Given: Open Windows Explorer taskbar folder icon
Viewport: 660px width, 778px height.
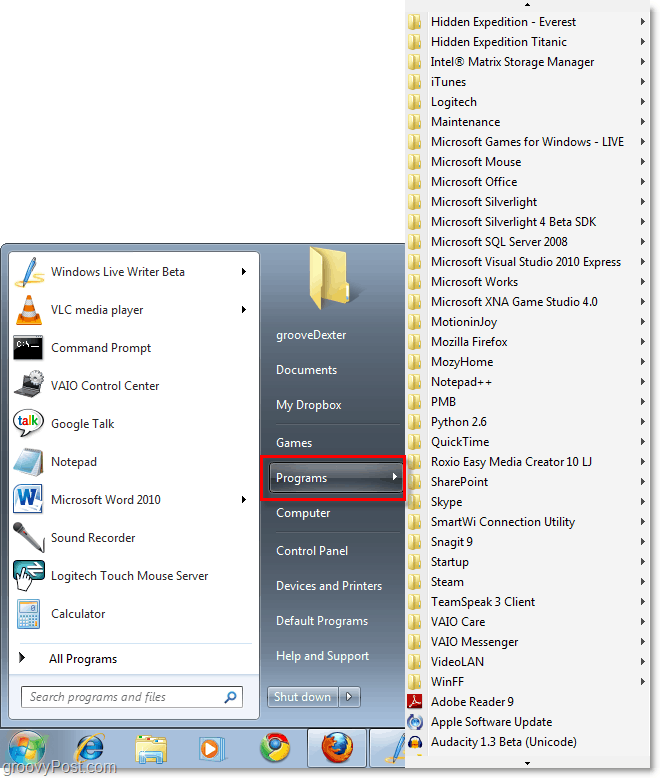Looking at the screenshot, I should 151,749.
